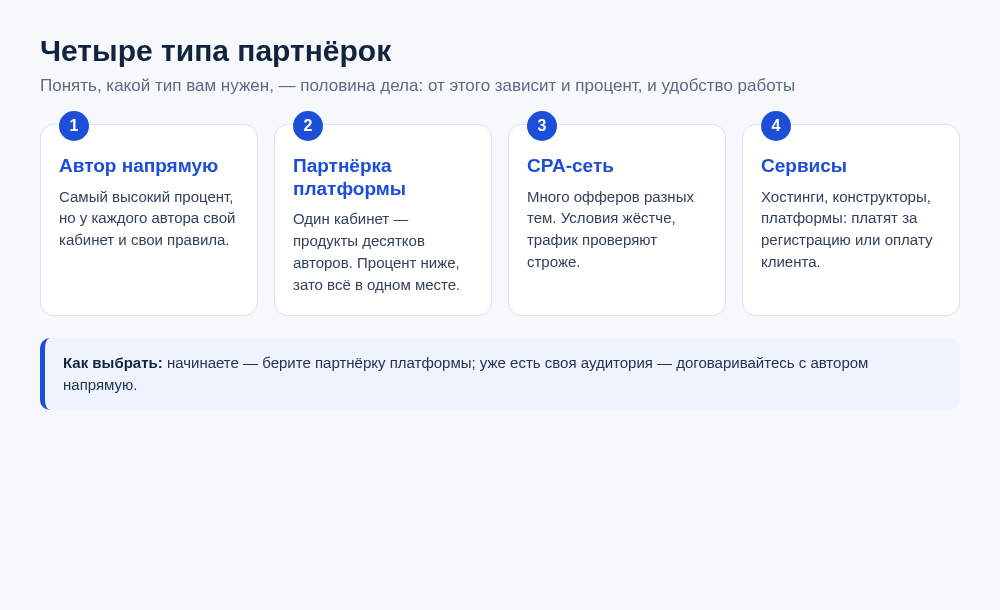Click the number 4 badge on Сервисы card

coord(776,126)
